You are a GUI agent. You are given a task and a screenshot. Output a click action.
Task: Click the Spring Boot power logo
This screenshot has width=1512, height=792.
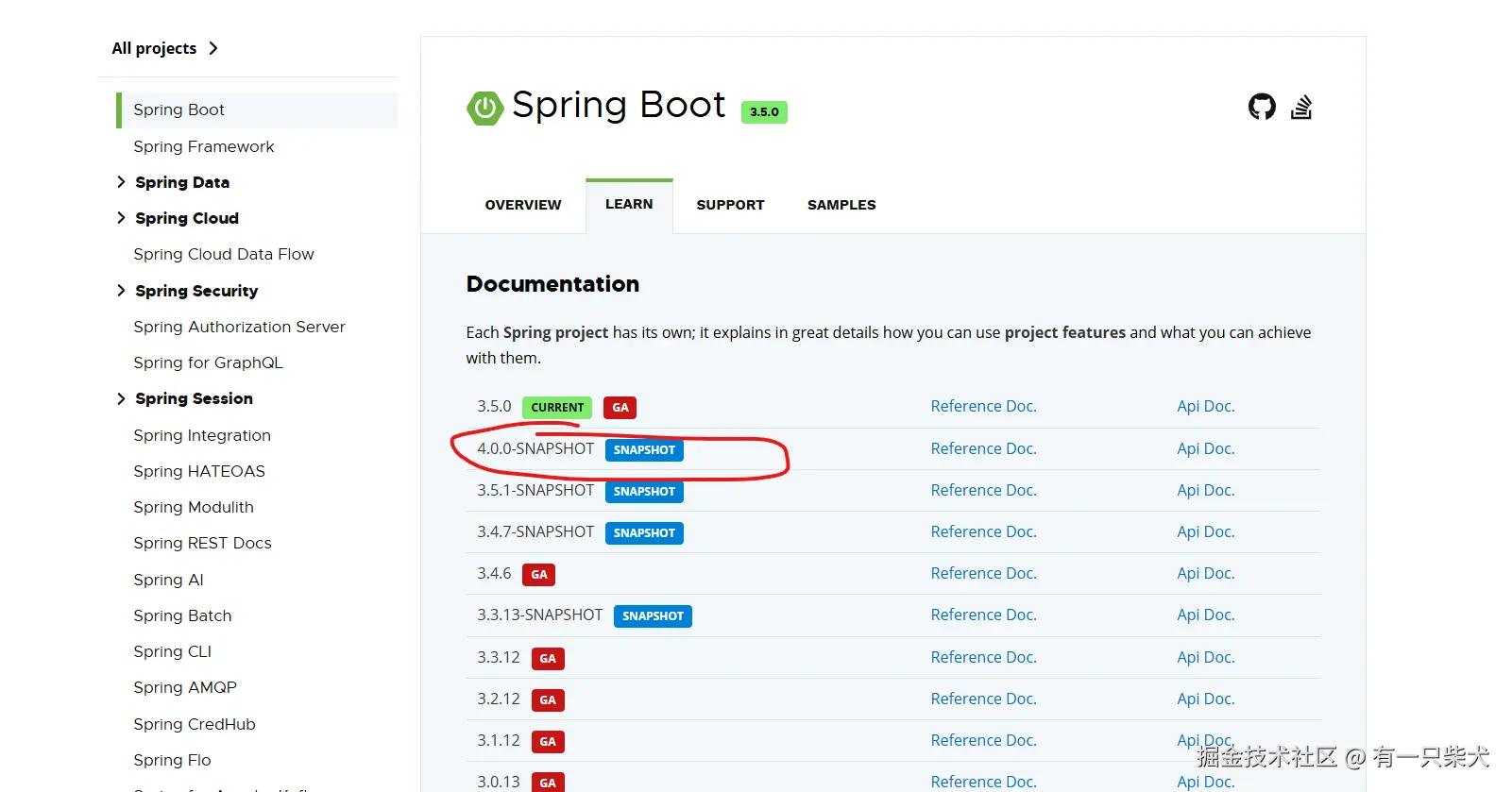484,108
